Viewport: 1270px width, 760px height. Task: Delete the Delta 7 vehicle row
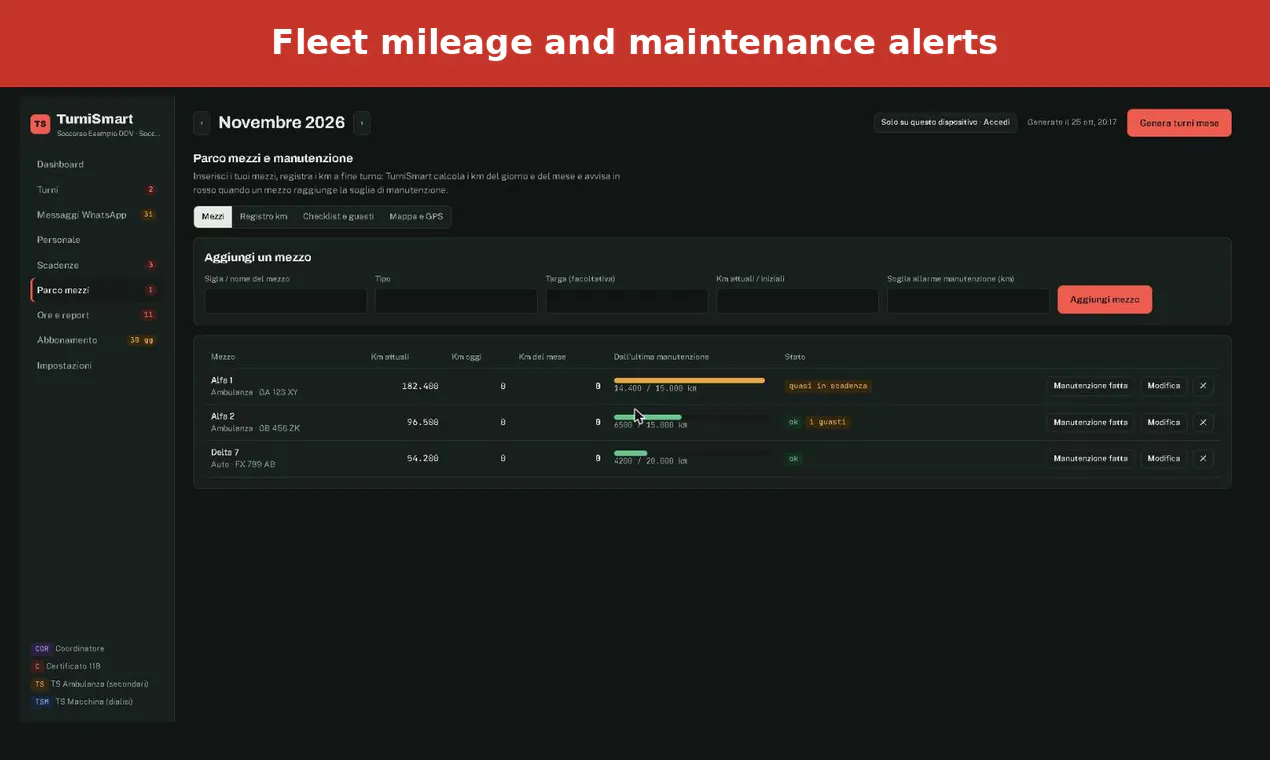(1203, 458)
